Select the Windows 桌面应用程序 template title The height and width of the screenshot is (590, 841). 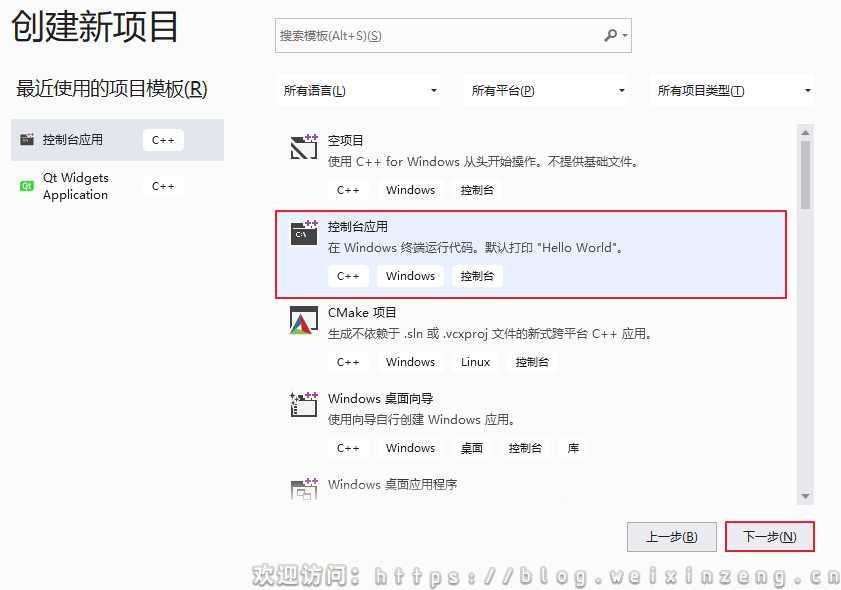[x=393, y=484]
